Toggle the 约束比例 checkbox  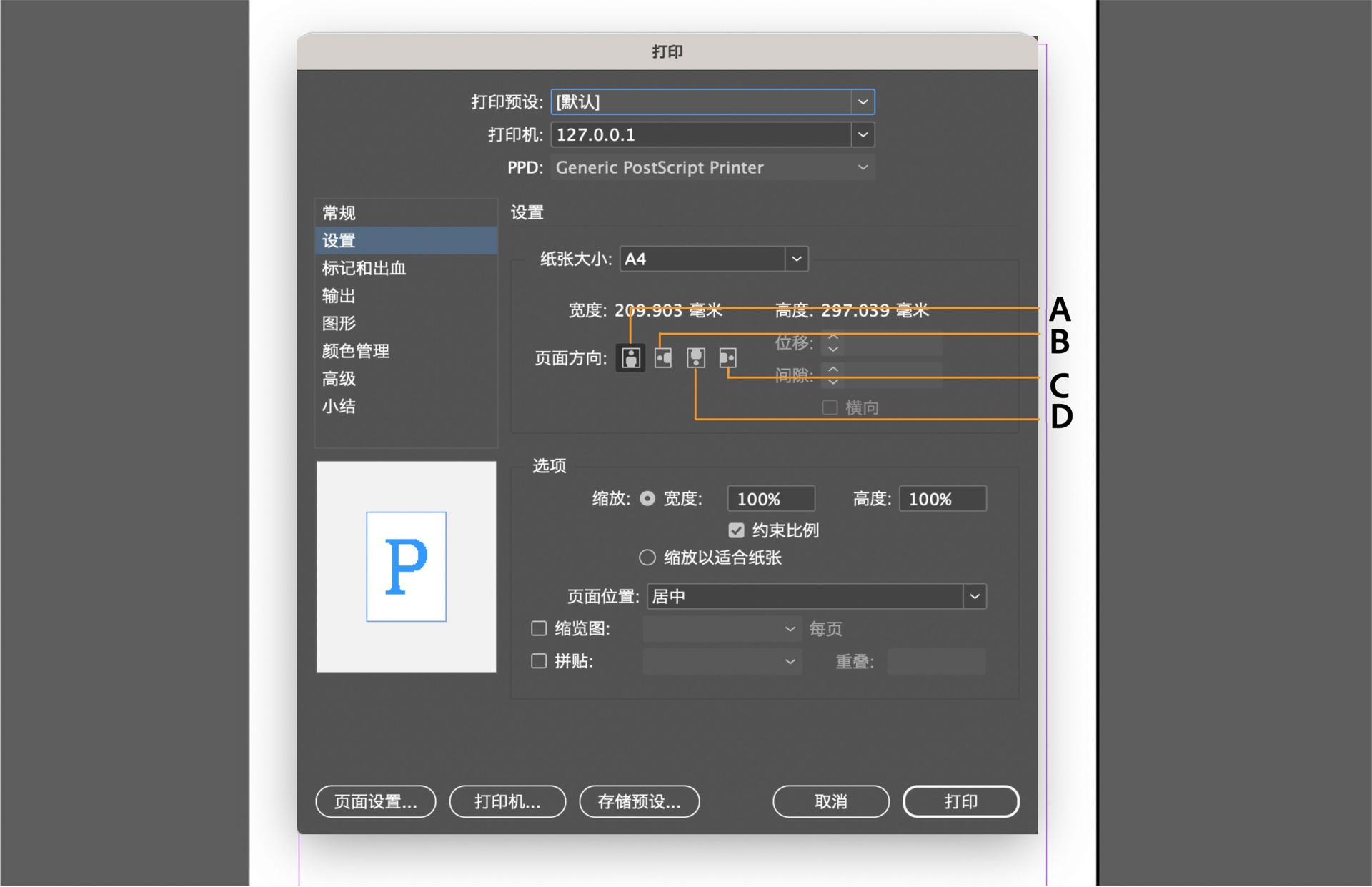coord(736,530)
